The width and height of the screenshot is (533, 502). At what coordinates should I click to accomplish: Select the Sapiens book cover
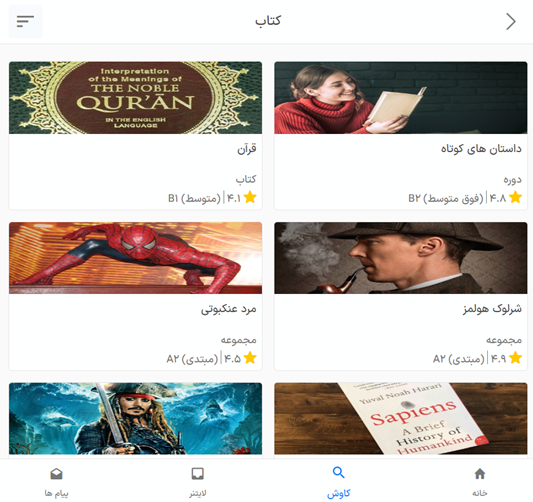[x=401, y=419]
